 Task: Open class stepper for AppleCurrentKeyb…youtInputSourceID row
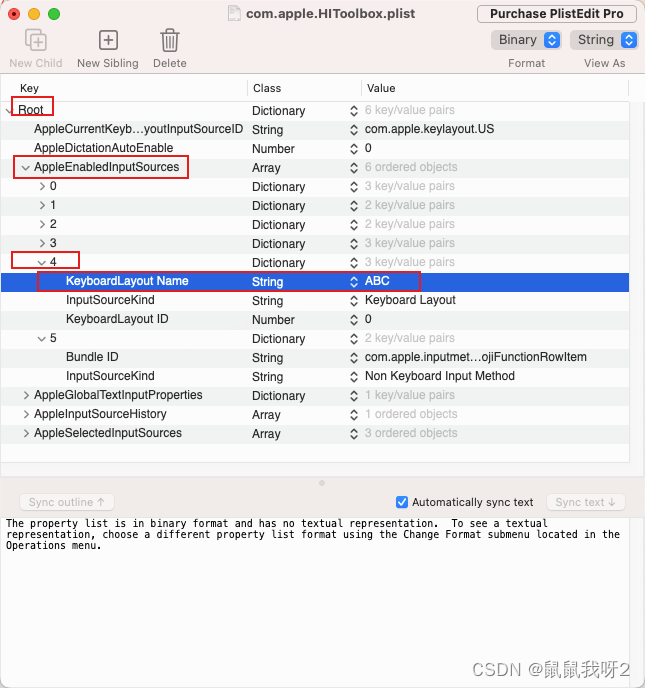(354, 129)
